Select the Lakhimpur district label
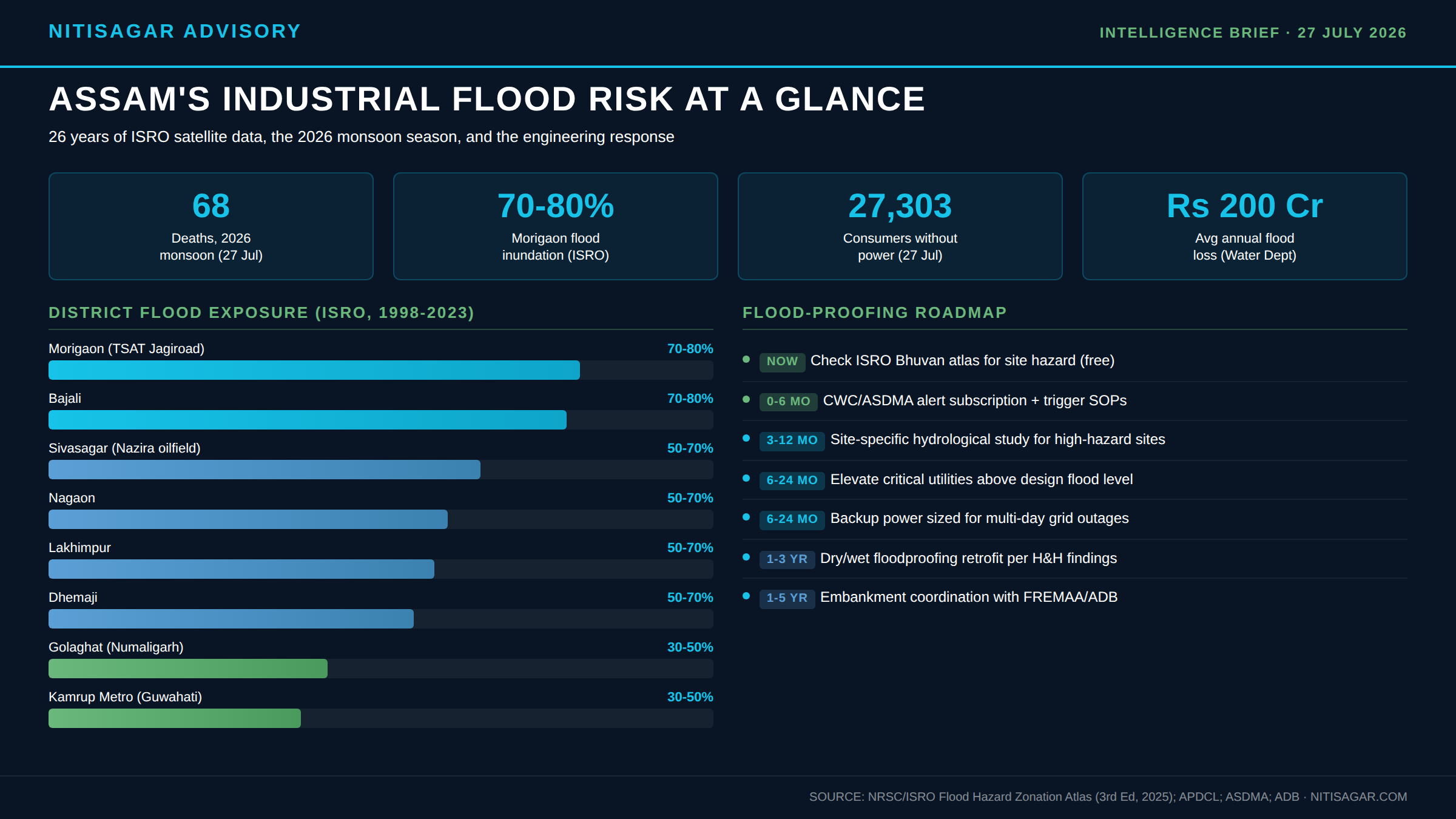Screen dimensions: 1456x819 coord(79,548)
